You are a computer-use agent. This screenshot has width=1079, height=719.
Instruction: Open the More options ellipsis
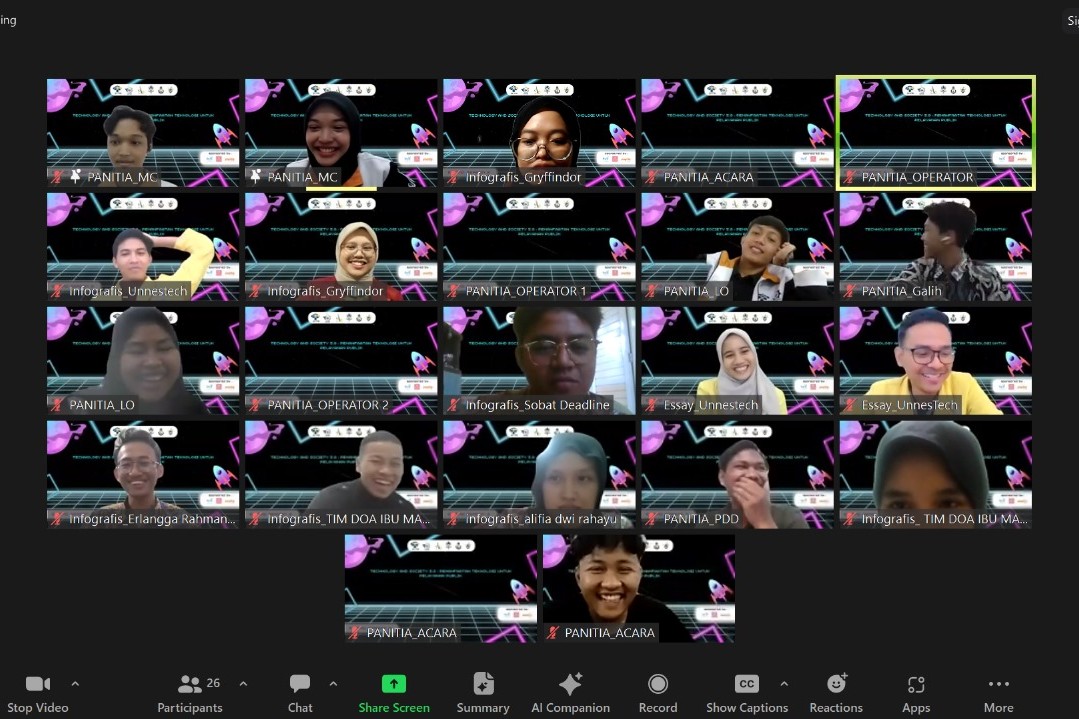tap(998, 684)
